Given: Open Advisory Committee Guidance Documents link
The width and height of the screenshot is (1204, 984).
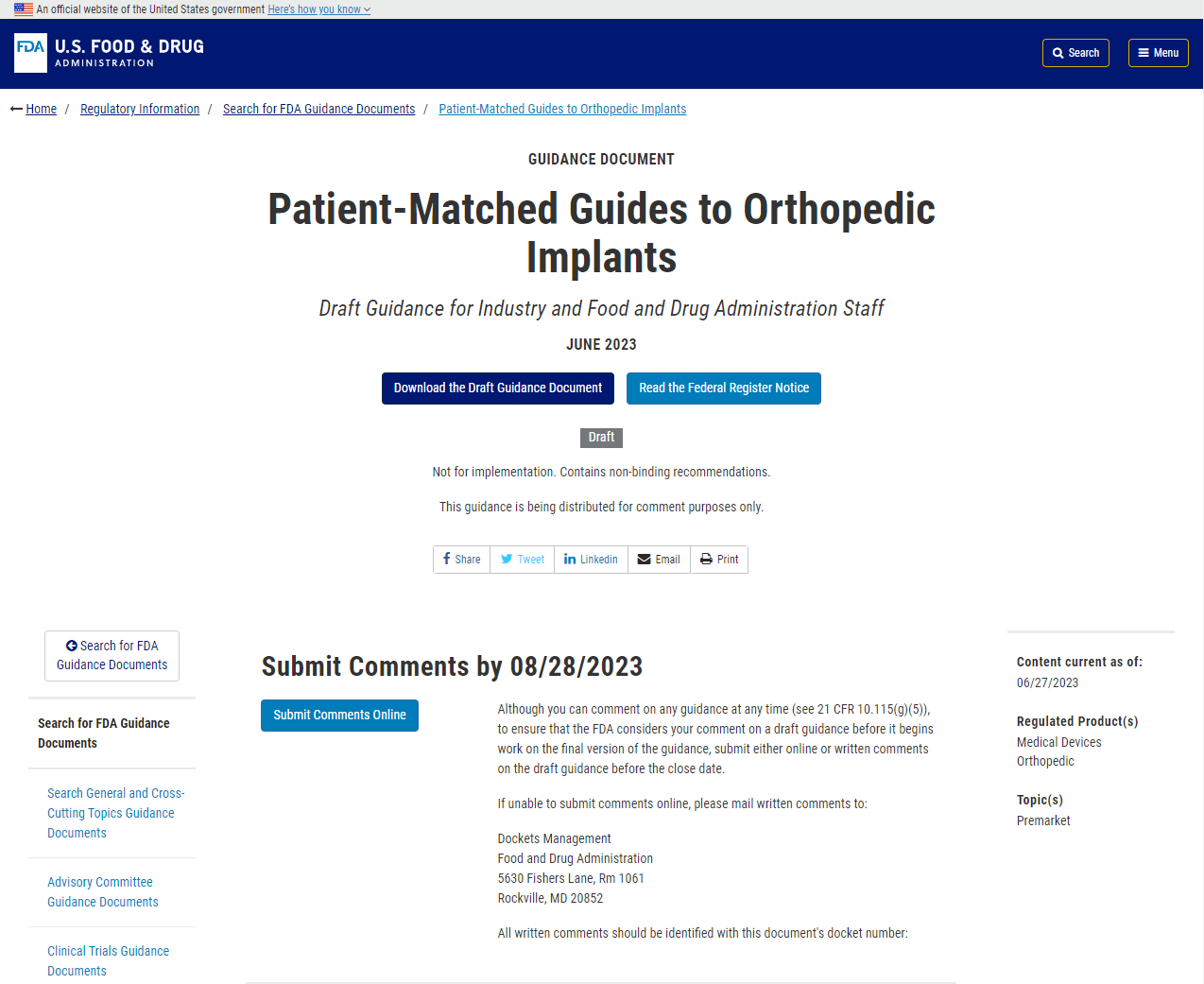Looking at the screenshot, I should click(103, 892).
